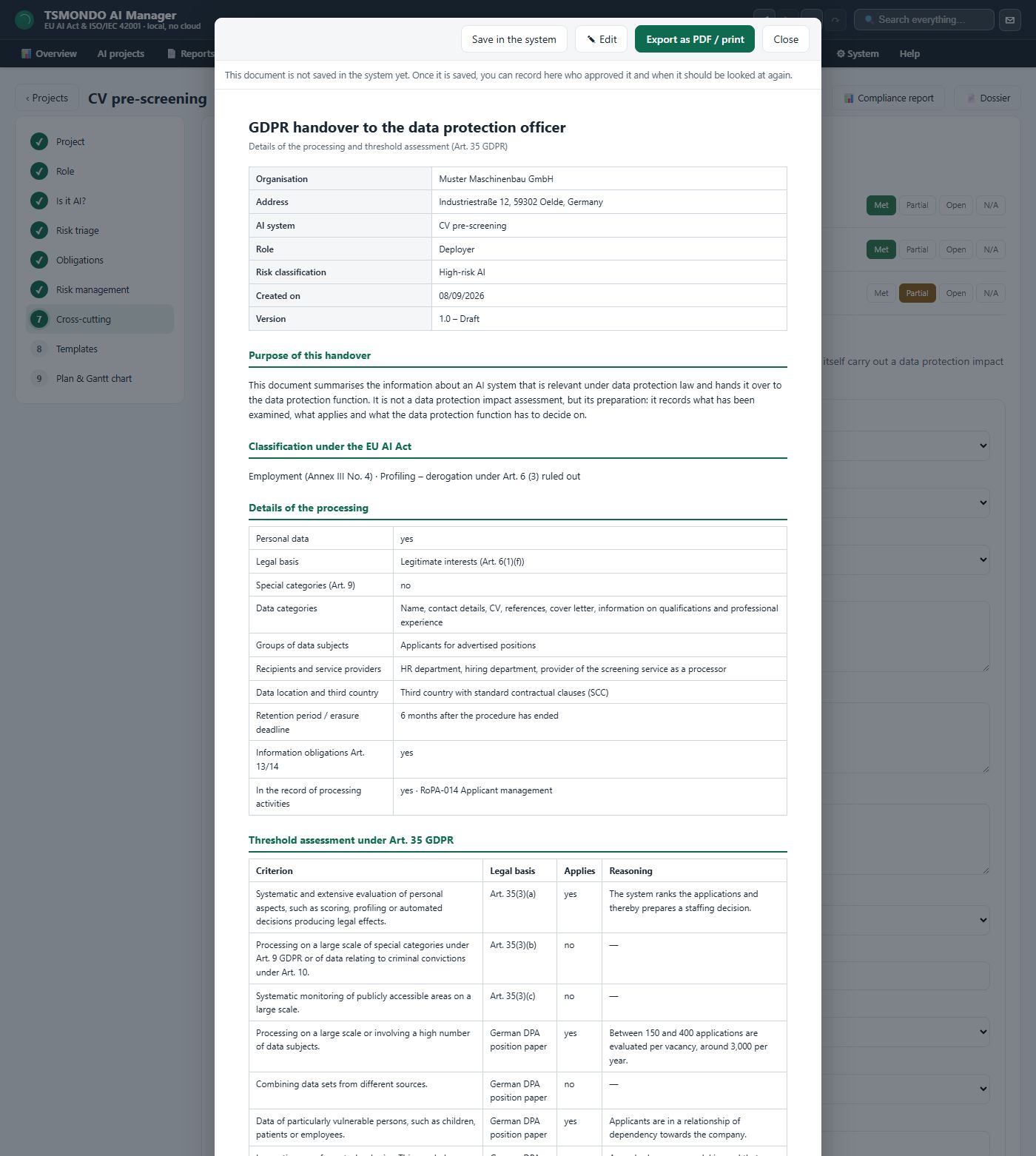Viewport: 1036px width, 1156px height.
Task: Select N/A in the third status row
Action: [991, 293]
